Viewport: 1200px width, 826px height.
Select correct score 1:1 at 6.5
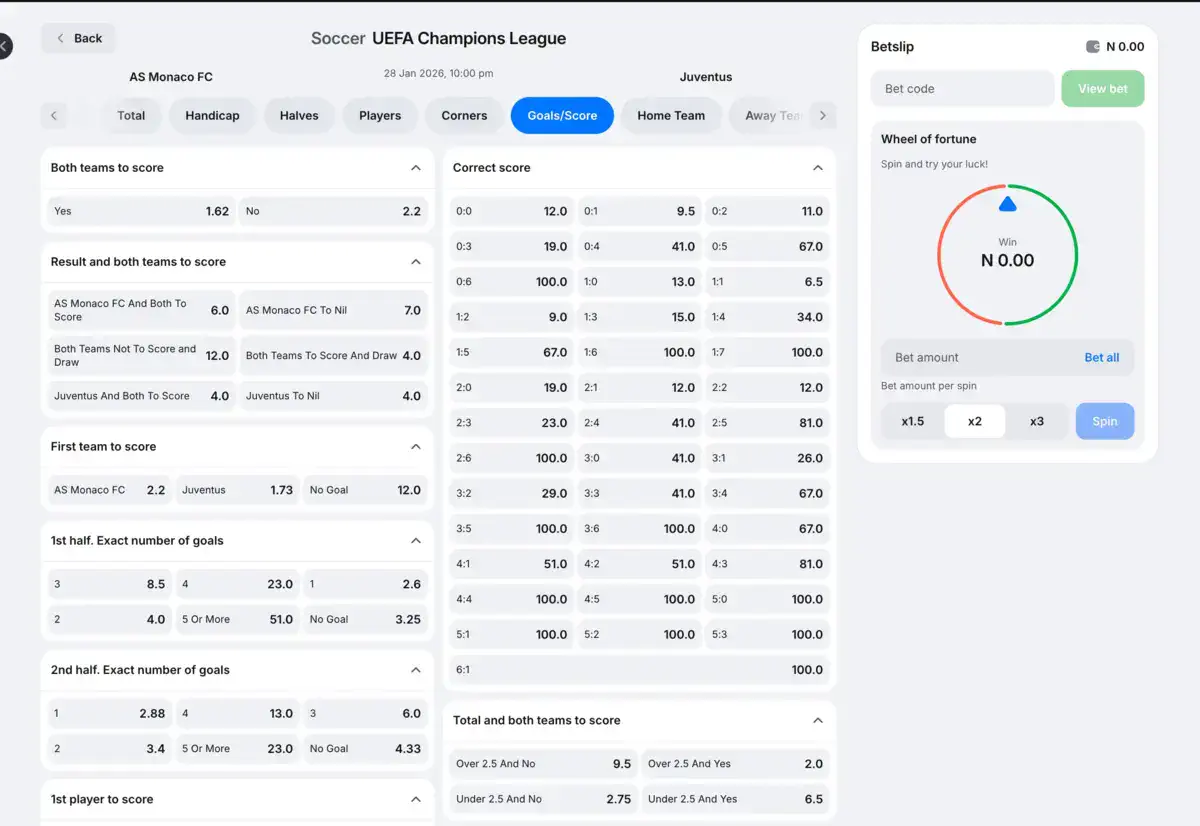[x=767, y=282]
